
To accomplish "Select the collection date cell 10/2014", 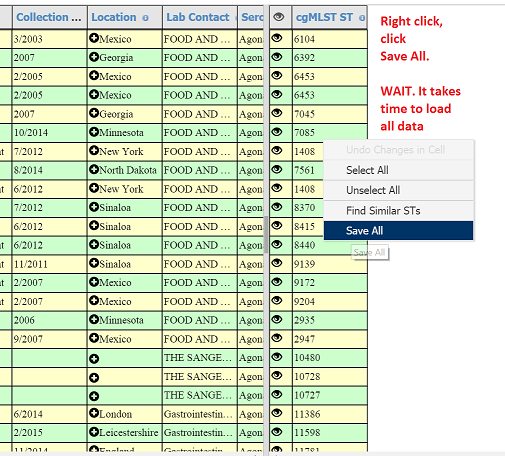I will [50, 132].
